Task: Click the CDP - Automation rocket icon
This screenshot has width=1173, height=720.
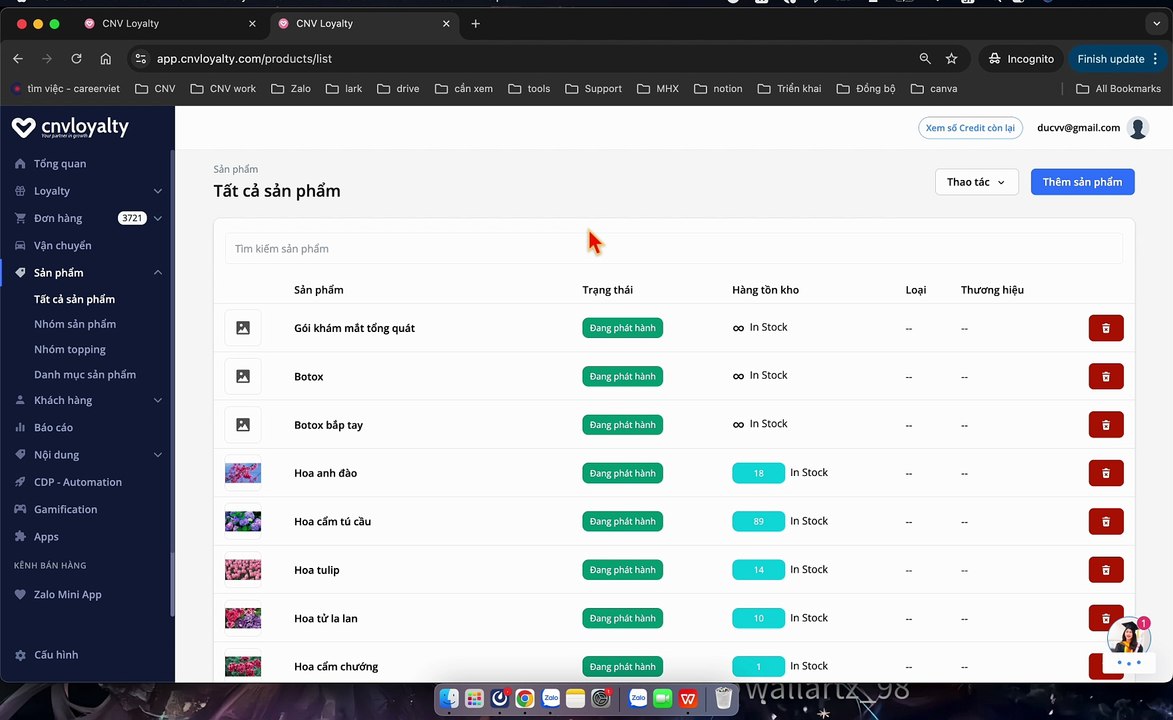Action: coord(20,482)
